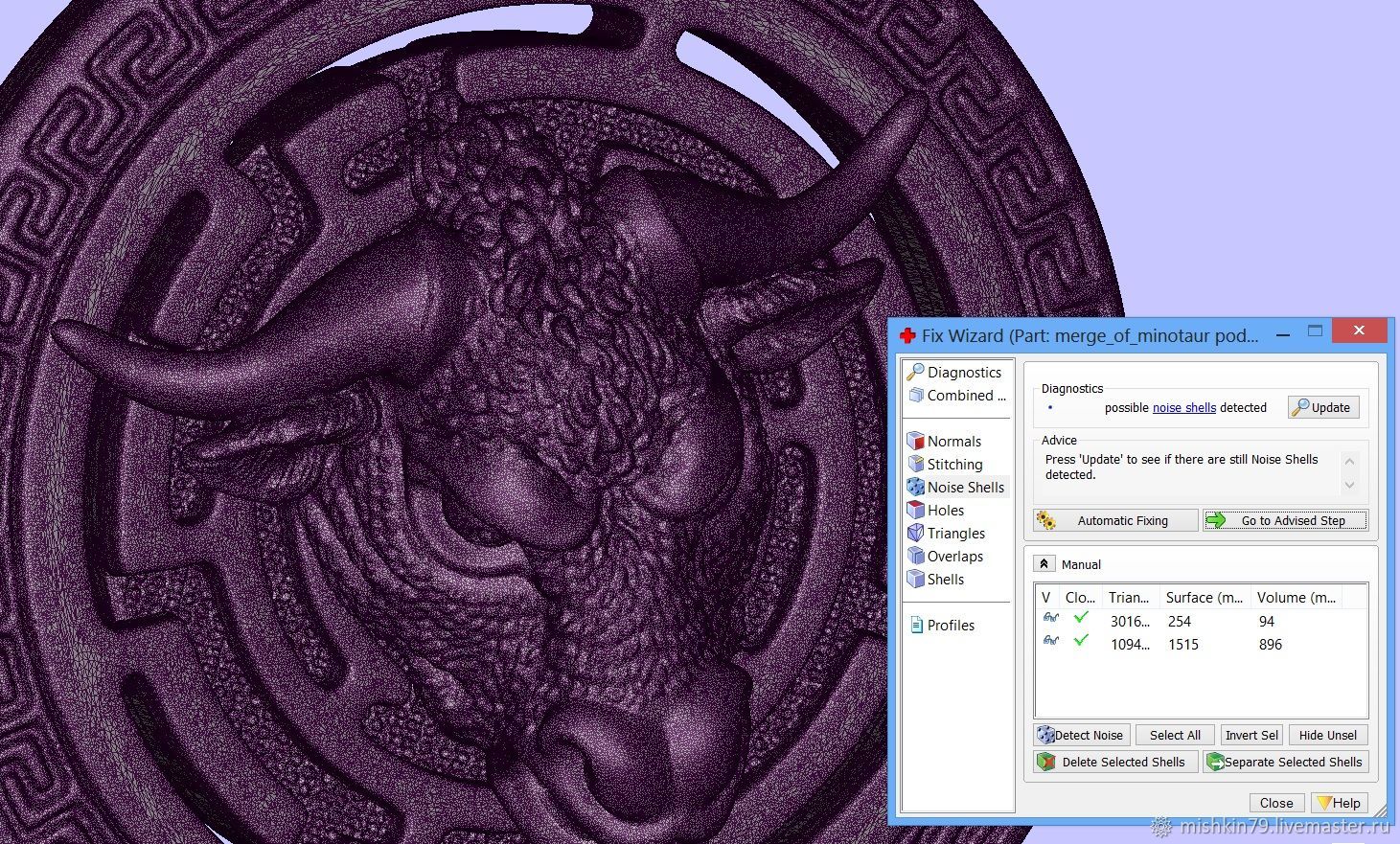
Task: Sort by Volume column header
Action: 1296,597
